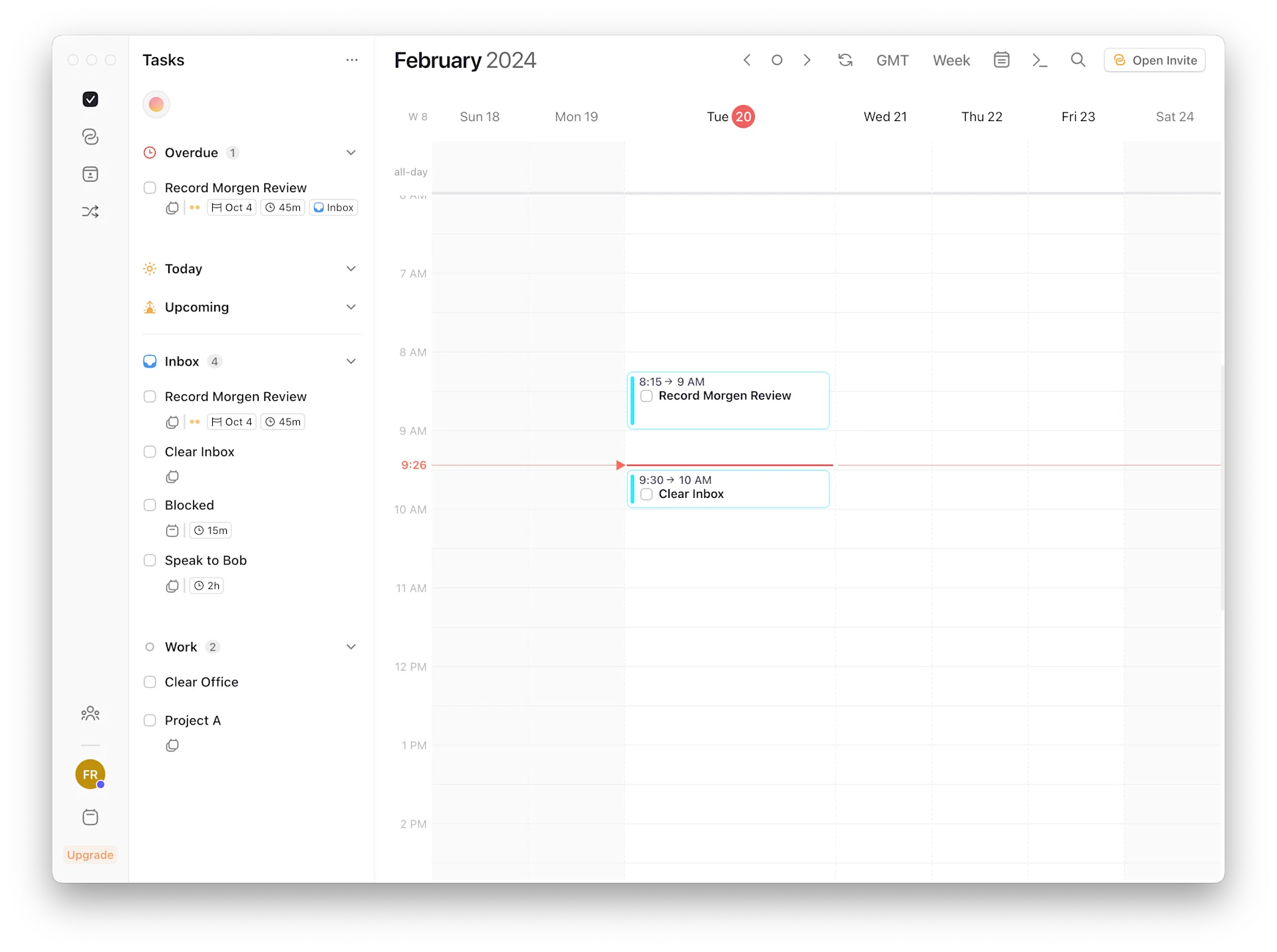Click the Open Invite button
Viewport: 1277px width, 952px height.
point(1155,60)
